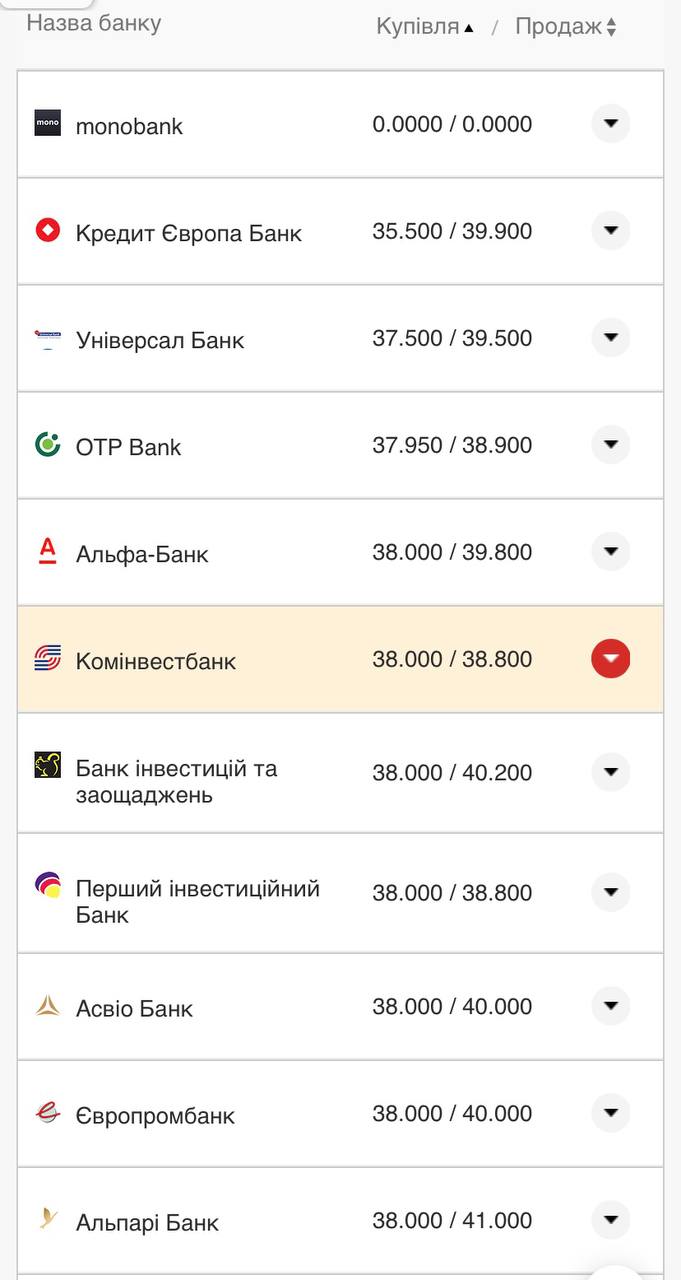Click the Комінвестбанк logo
Screen dimensions: 681x1280
point(48,658)
